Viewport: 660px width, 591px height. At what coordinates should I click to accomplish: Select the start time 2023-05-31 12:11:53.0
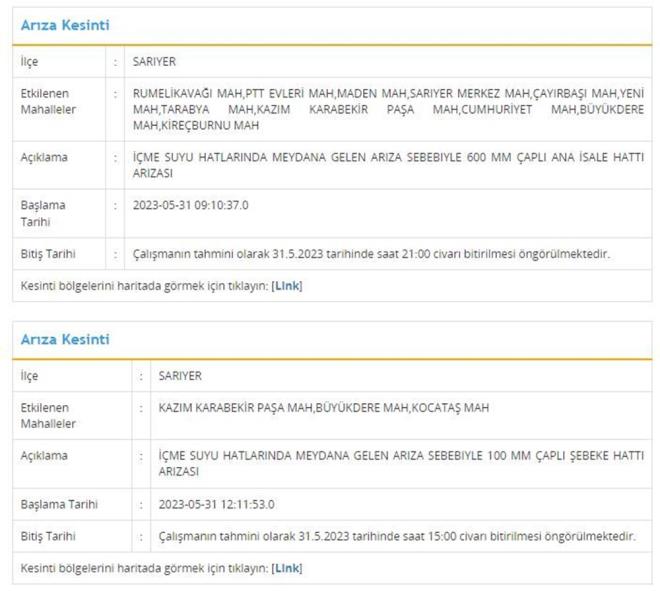(216, 504)
